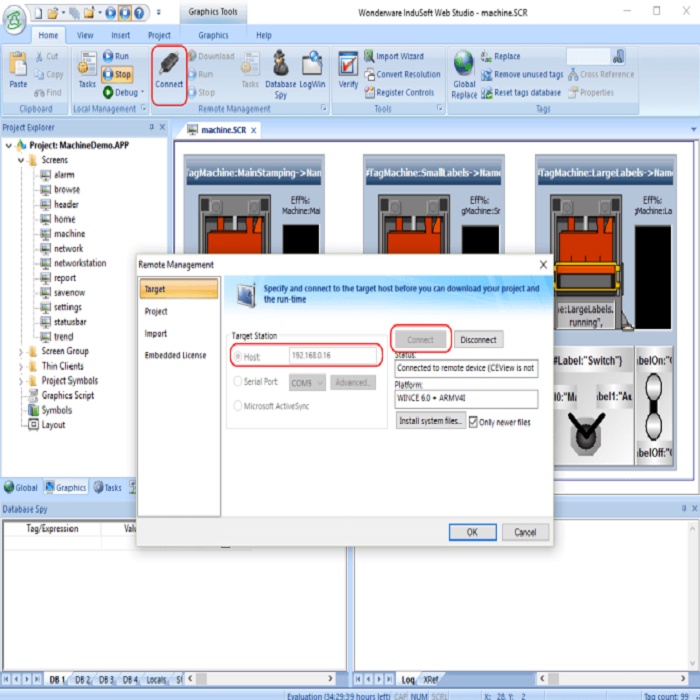Click the Find binoculars icon
This screenshot has width=700, height=700.
pos(39,93)
